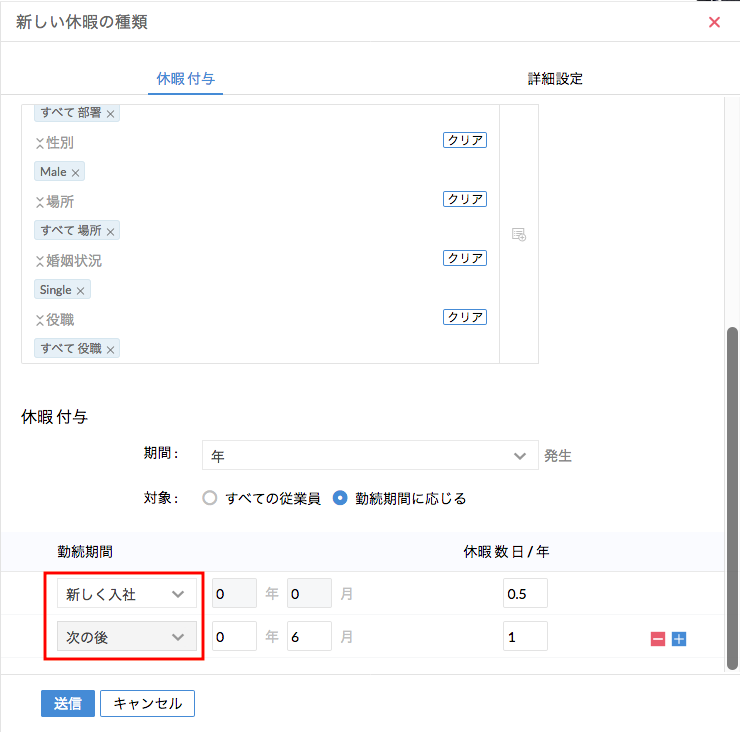Remove the すべて 部署 tag
Screen dimensions: 740x732
pos(110,114)
